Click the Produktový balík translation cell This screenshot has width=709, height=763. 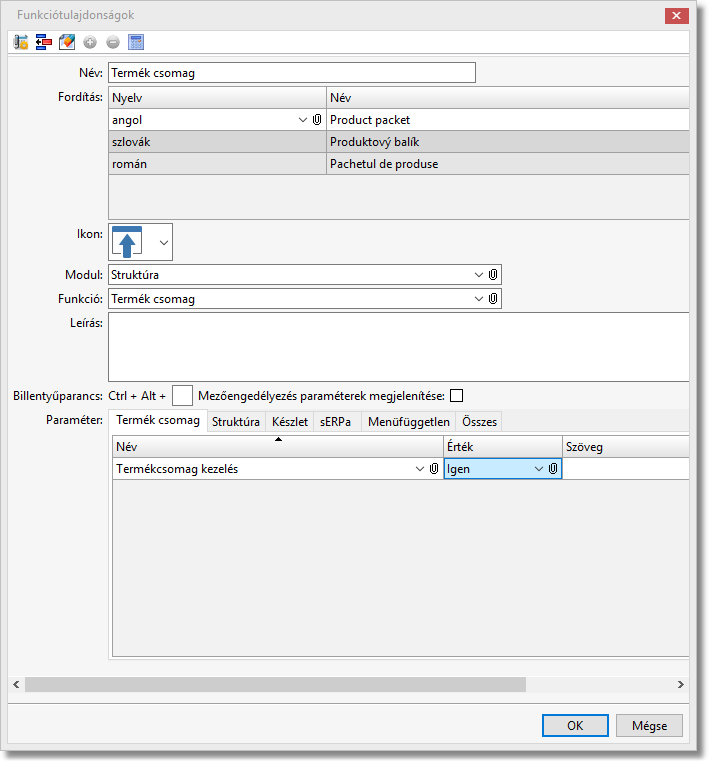508,142
